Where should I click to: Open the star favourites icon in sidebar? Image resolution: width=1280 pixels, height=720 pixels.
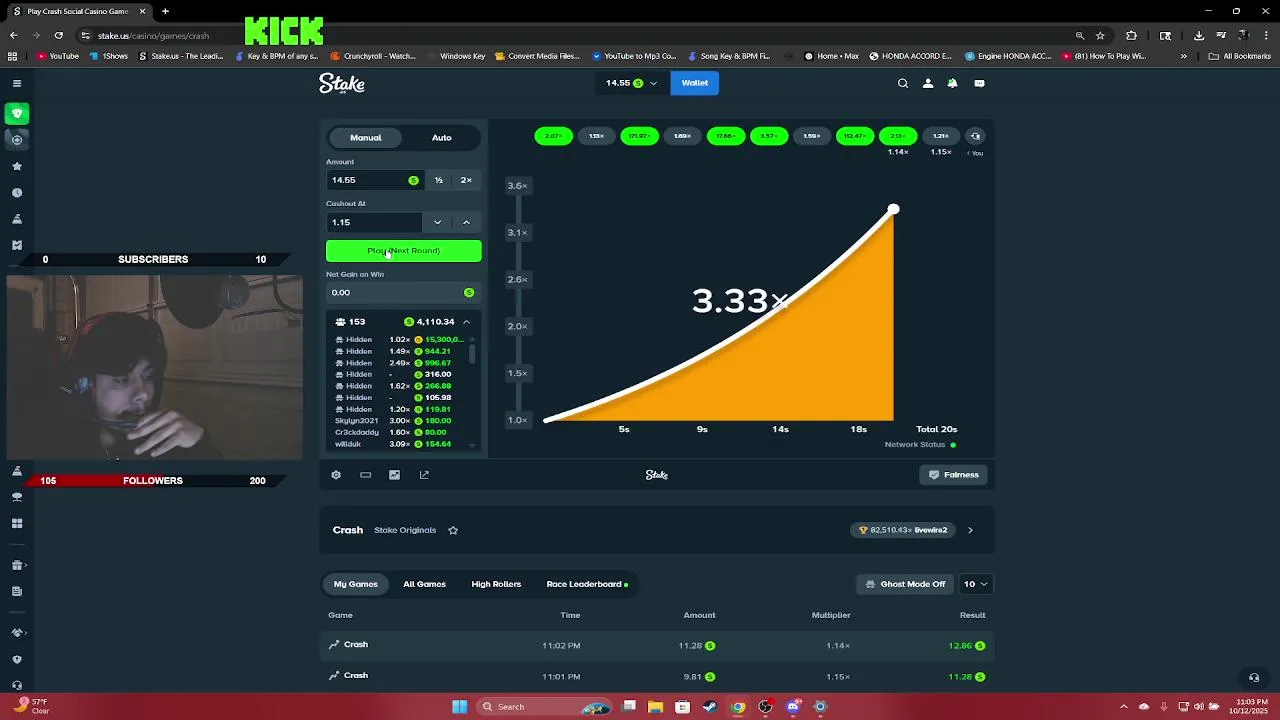coord(17,166)
